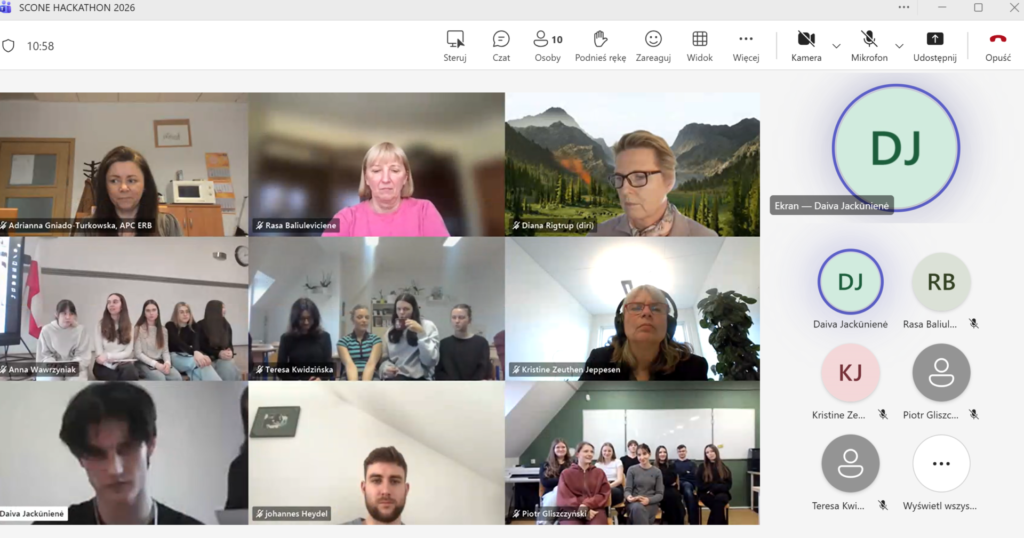Click the large DJ presenter avatar

point(895,147)
